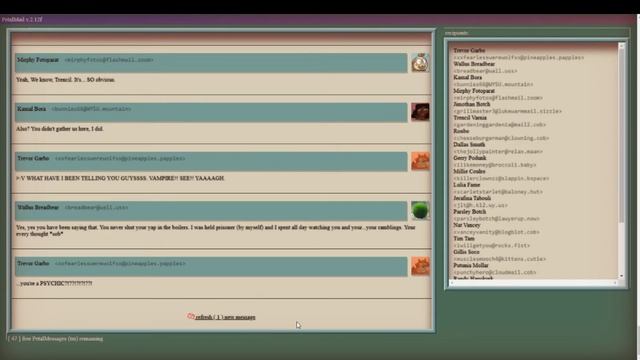Click the recipients list horizontal scrollbar
Image resolution: width=640 pixels, height=360 pixels.
coord(533,282)
